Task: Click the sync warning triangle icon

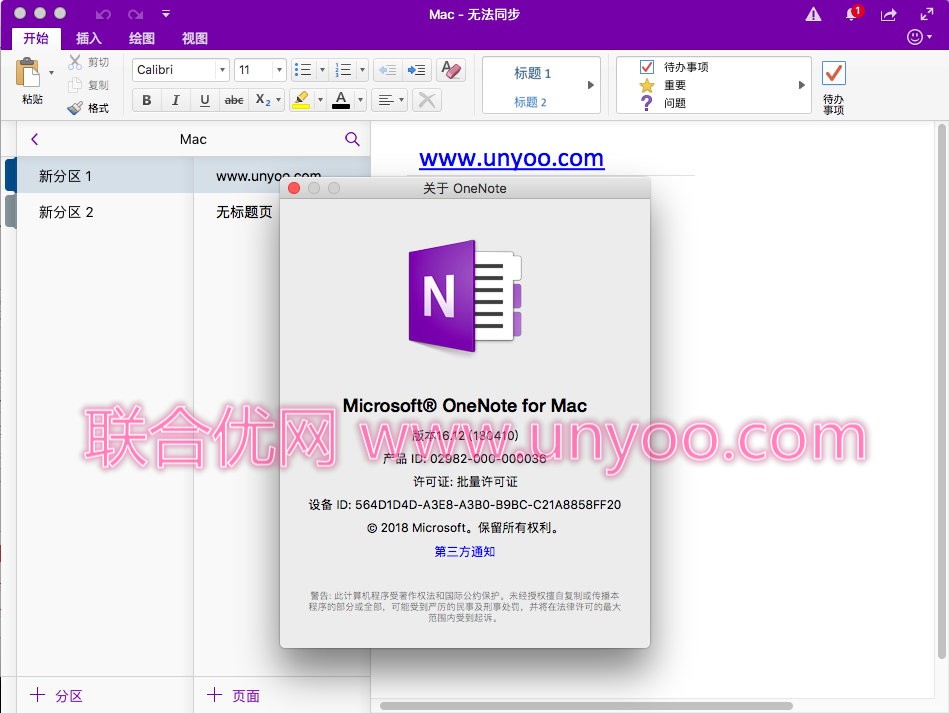Action: pos(813,14)
